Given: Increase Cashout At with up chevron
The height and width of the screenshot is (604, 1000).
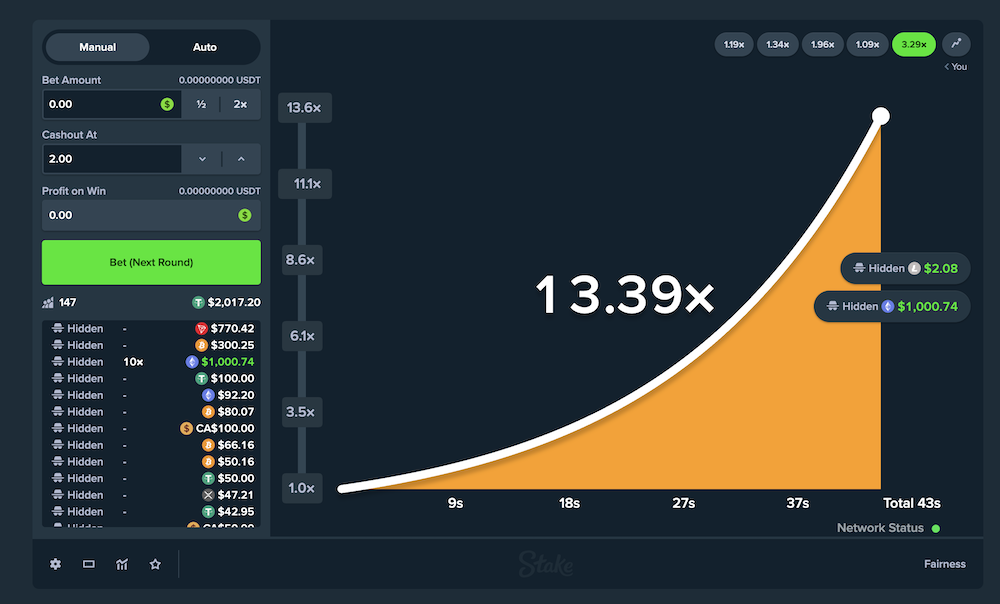Looking at the screenshot, I should click(241, 159).
